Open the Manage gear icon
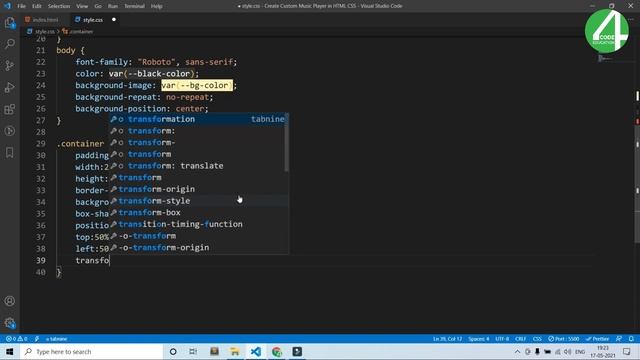The image size is (640, 360). click(10, 323)
